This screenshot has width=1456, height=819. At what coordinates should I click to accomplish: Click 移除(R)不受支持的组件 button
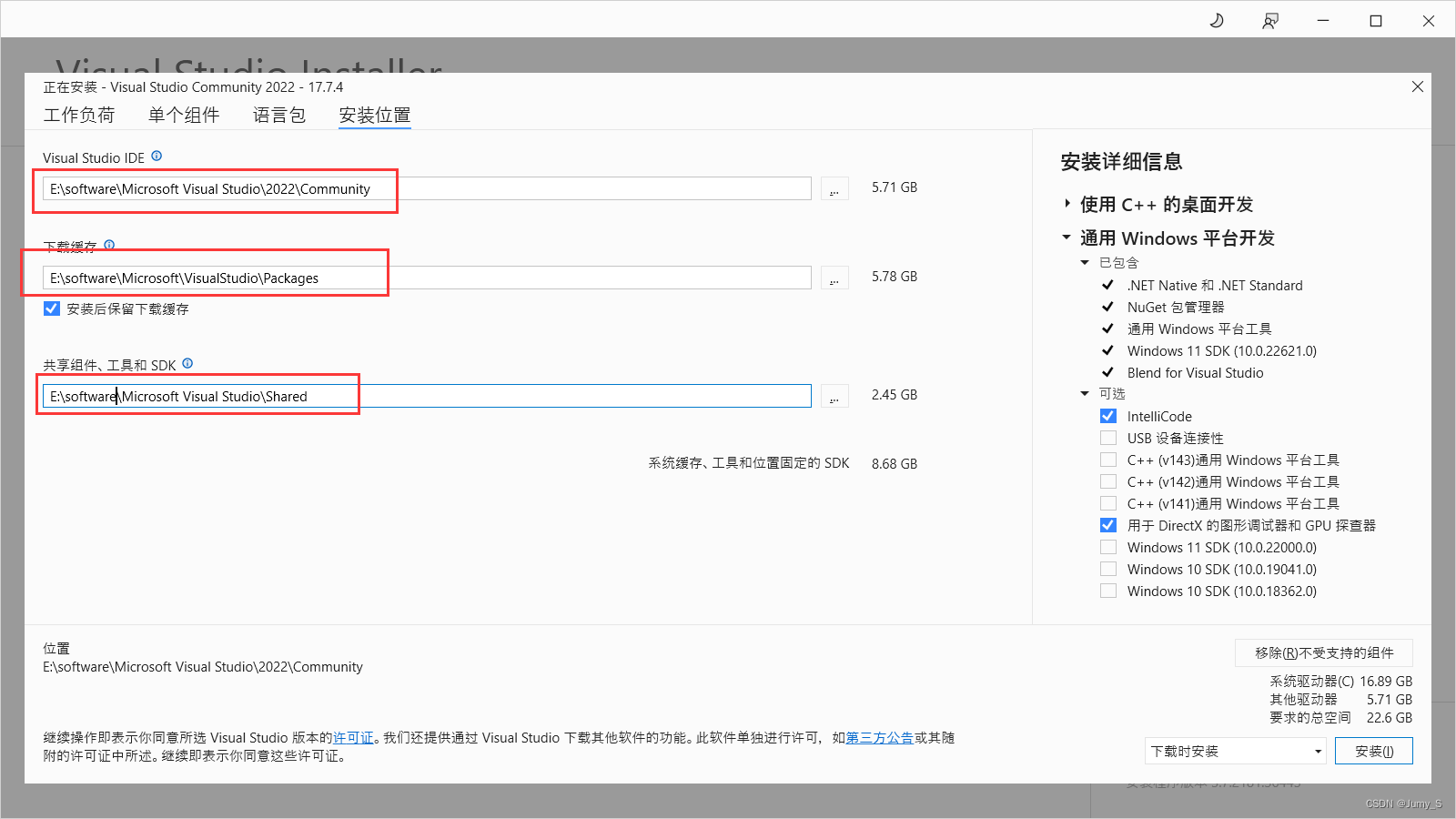pos(1324,652)
